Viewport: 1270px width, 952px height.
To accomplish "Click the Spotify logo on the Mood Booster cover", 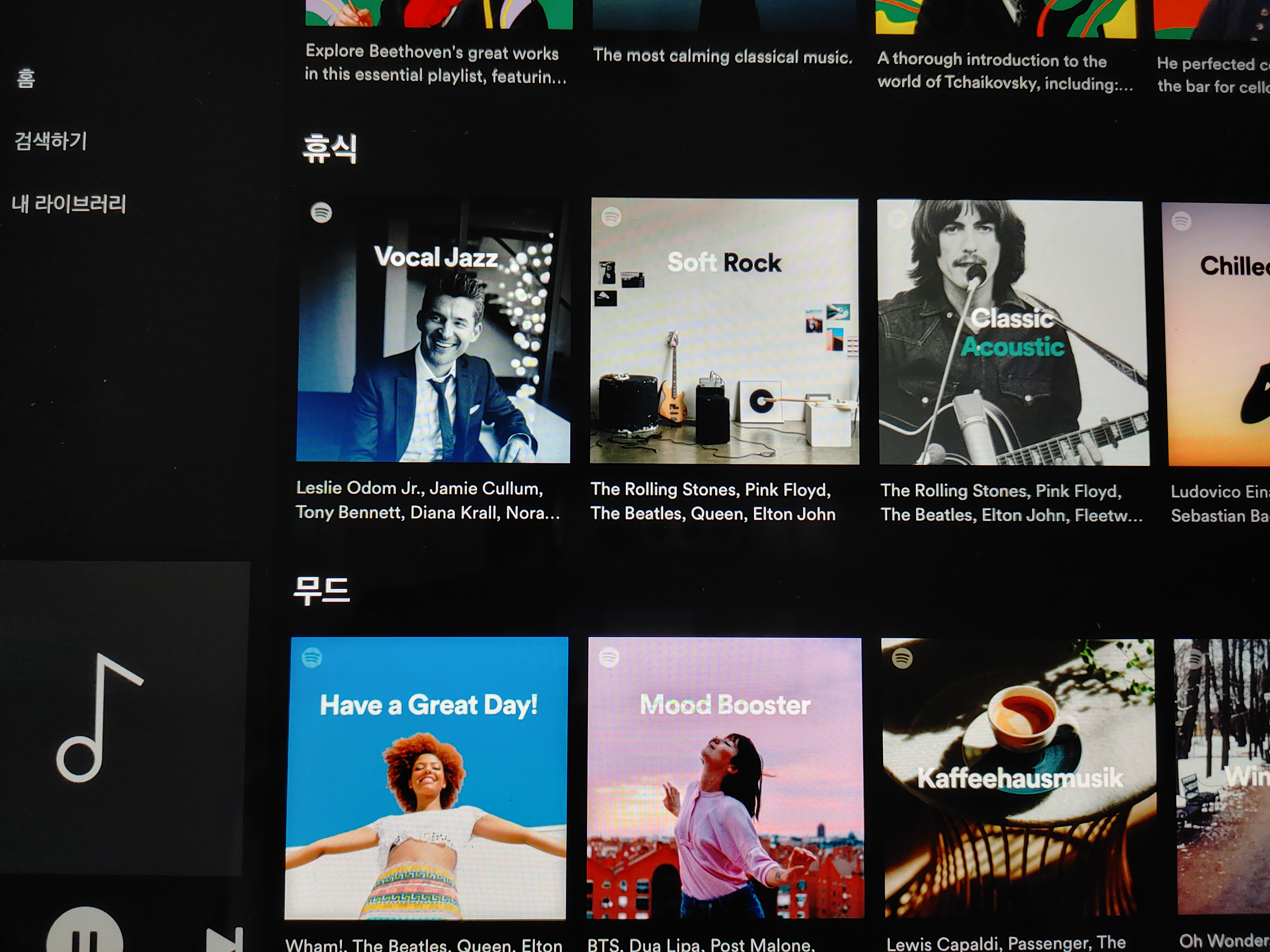I will [609, 658].
